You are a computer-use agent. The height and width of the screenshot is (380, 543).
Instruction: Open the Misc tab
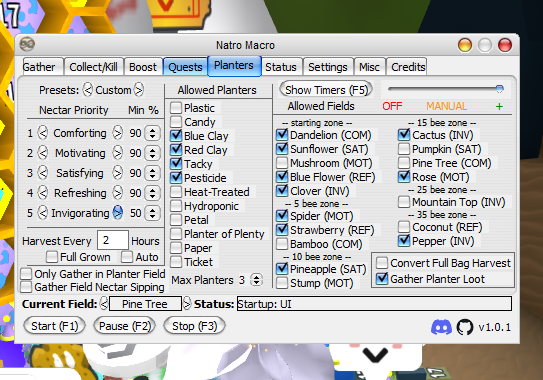[369, 67]
